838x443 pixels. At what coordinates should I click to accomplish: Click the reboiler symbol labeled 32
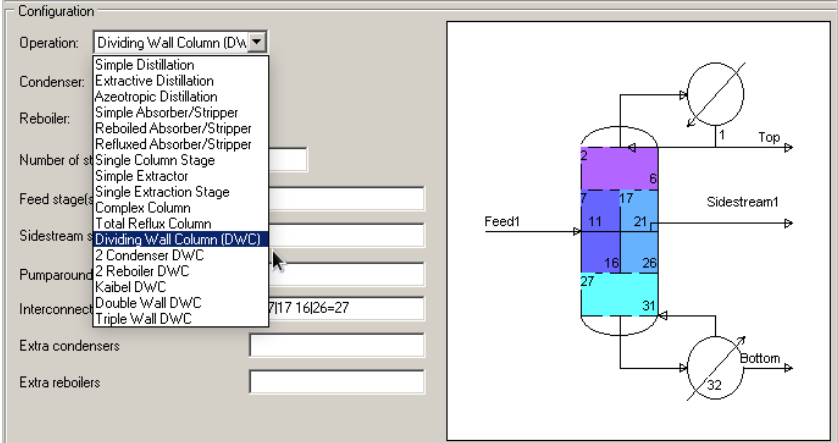[715, 363]
